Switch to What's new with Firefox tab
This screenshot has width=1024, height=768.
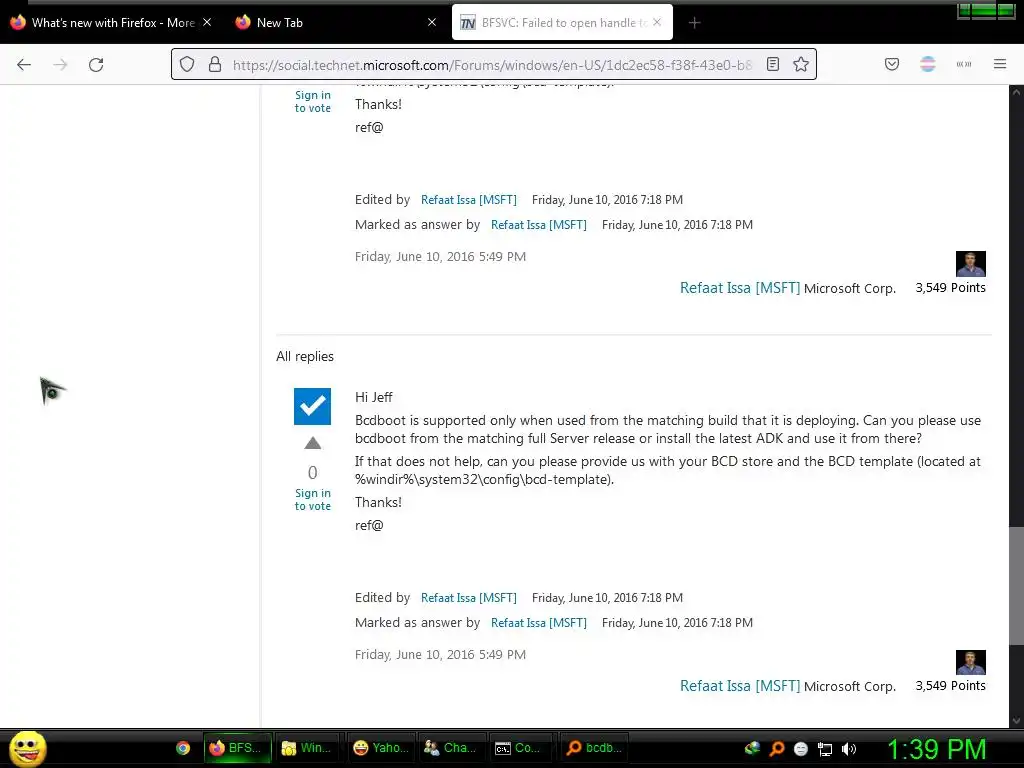[x=112, y=22]
